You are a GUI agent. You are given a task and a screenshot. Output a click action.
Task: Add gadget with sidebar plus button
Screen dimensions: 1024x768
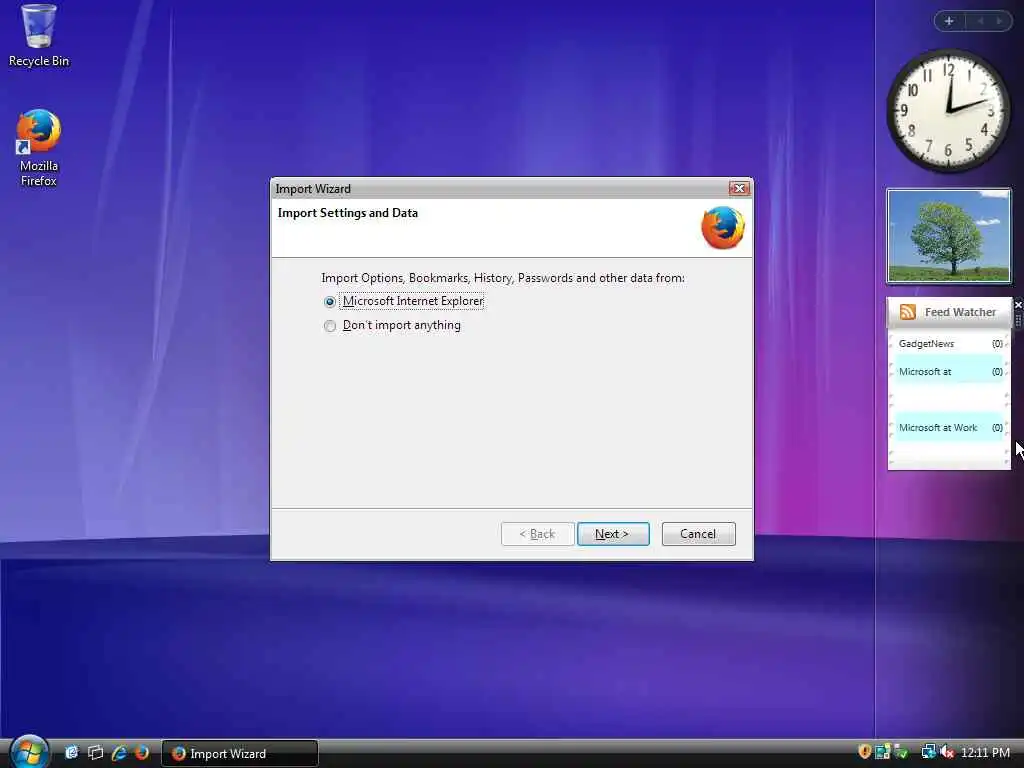tap(949, 21)
